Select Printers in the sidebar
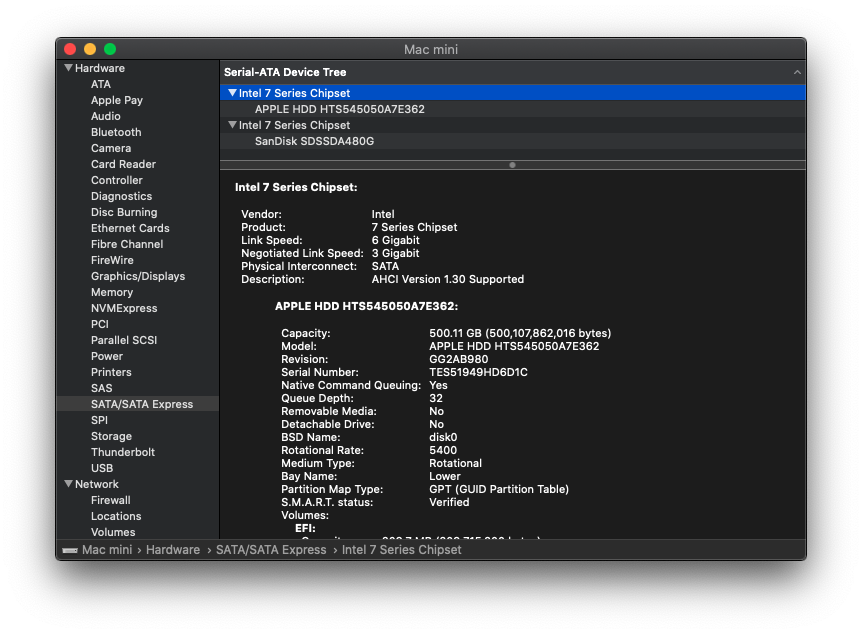The image size is (862, 634). tap(111, 372)
